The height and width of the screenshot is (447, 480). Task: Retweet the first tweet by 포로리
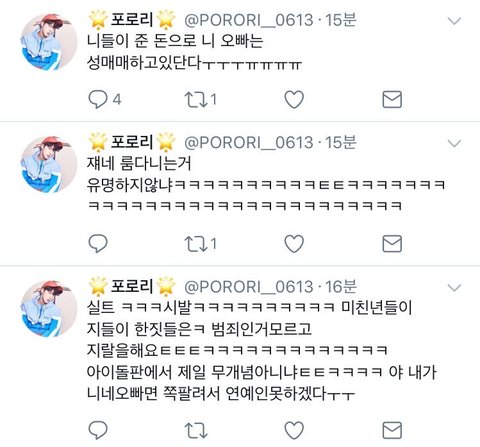tap(196, 99)
